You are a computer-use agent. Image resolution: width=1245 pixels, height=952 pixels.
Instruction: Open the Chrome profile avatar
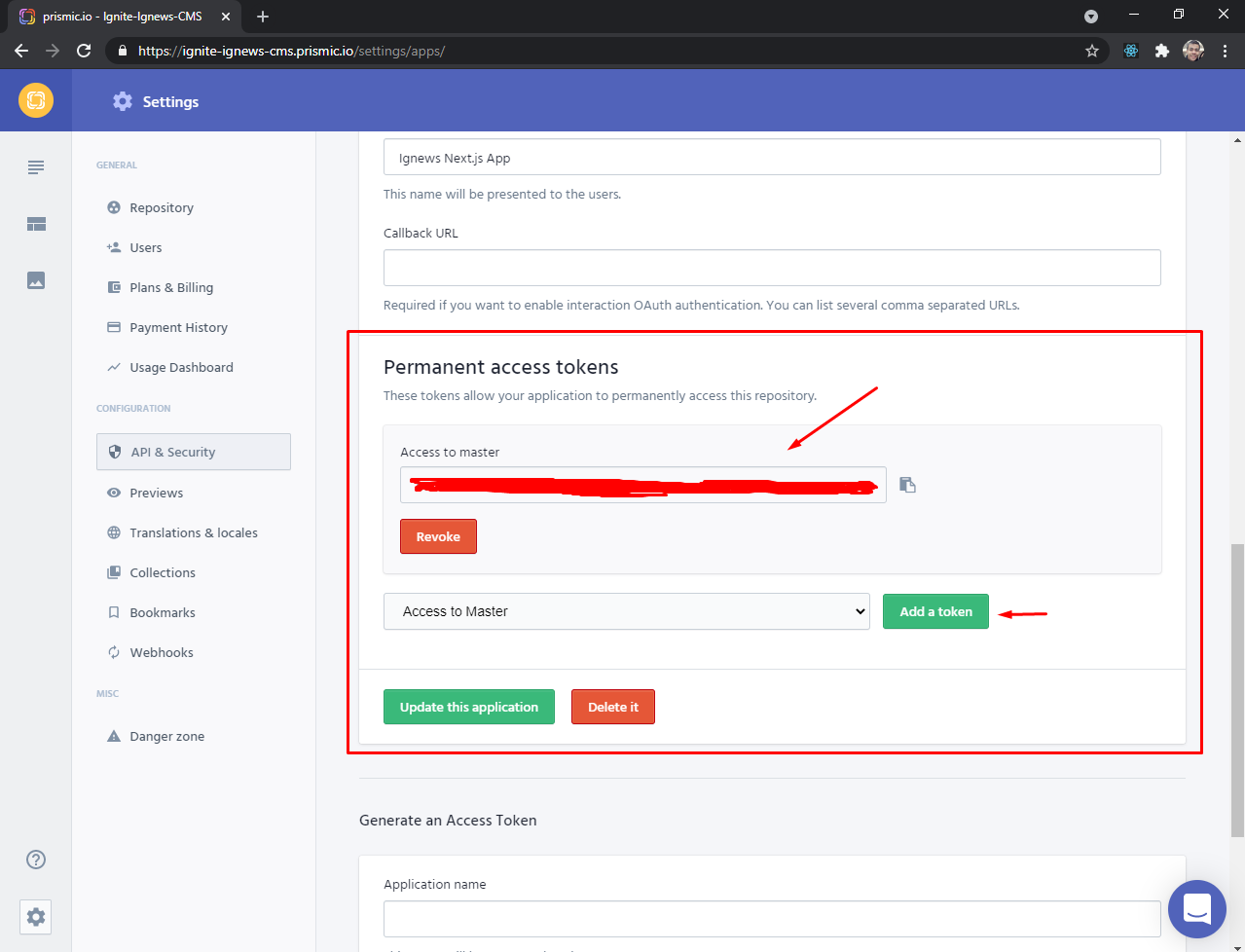pos(1193,51)
